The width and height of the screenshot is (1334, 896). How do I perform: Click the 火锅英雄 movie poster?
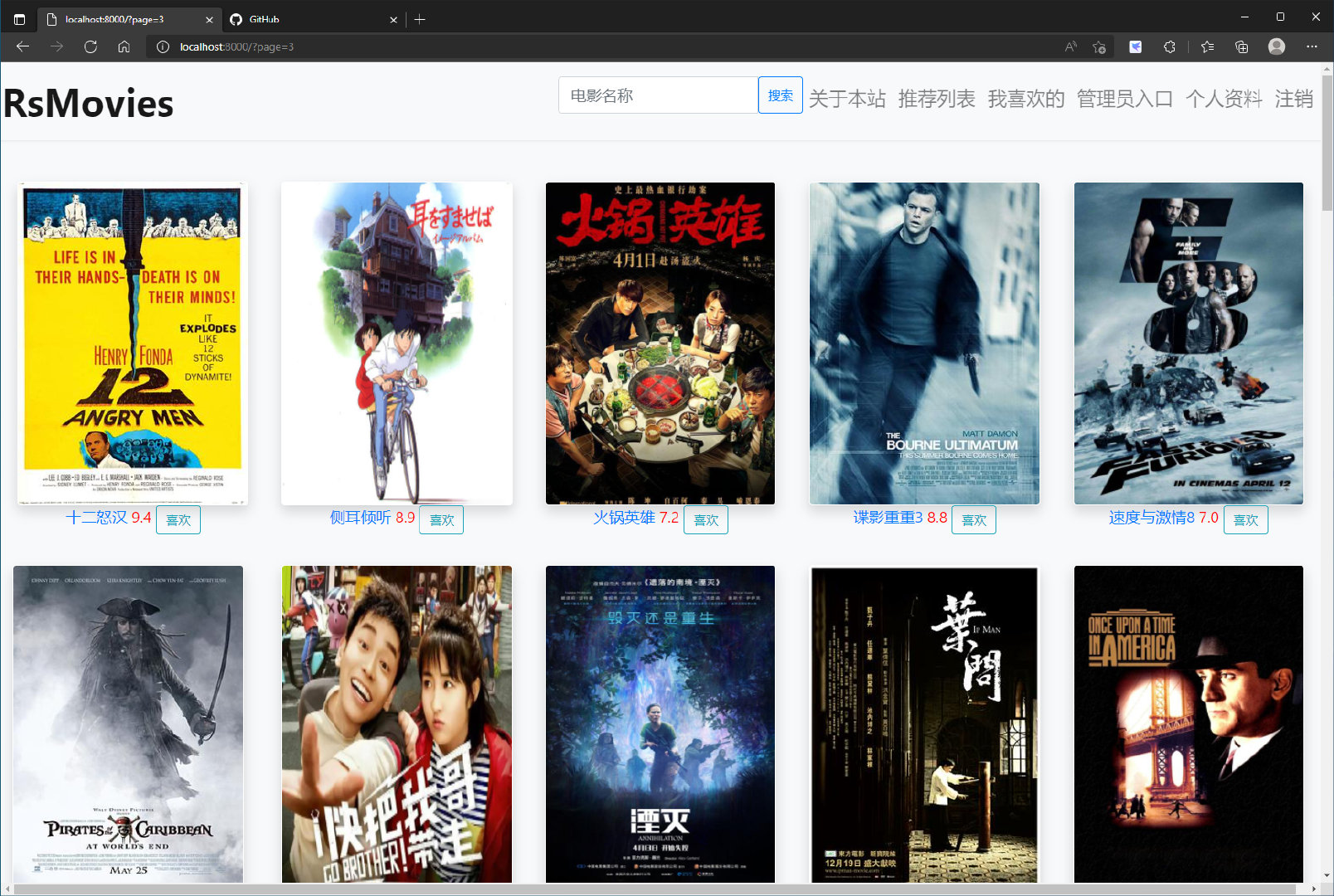click(x=660, y=343)
